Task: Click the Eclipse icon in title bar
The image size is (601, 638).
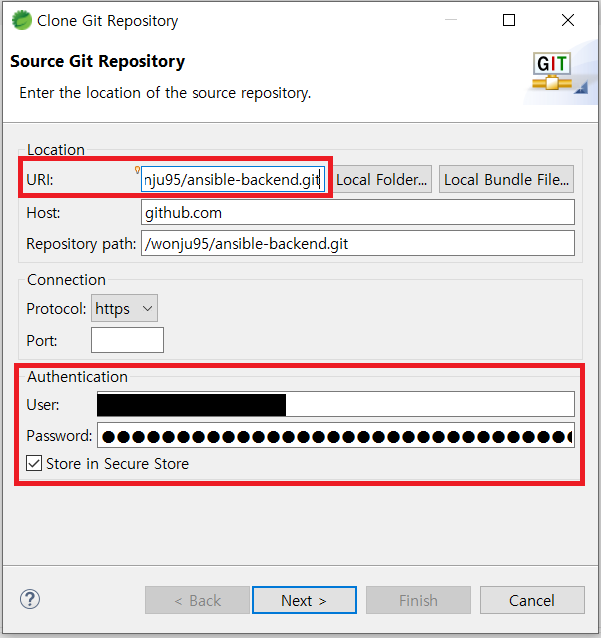Action: [x=22, y=20]
